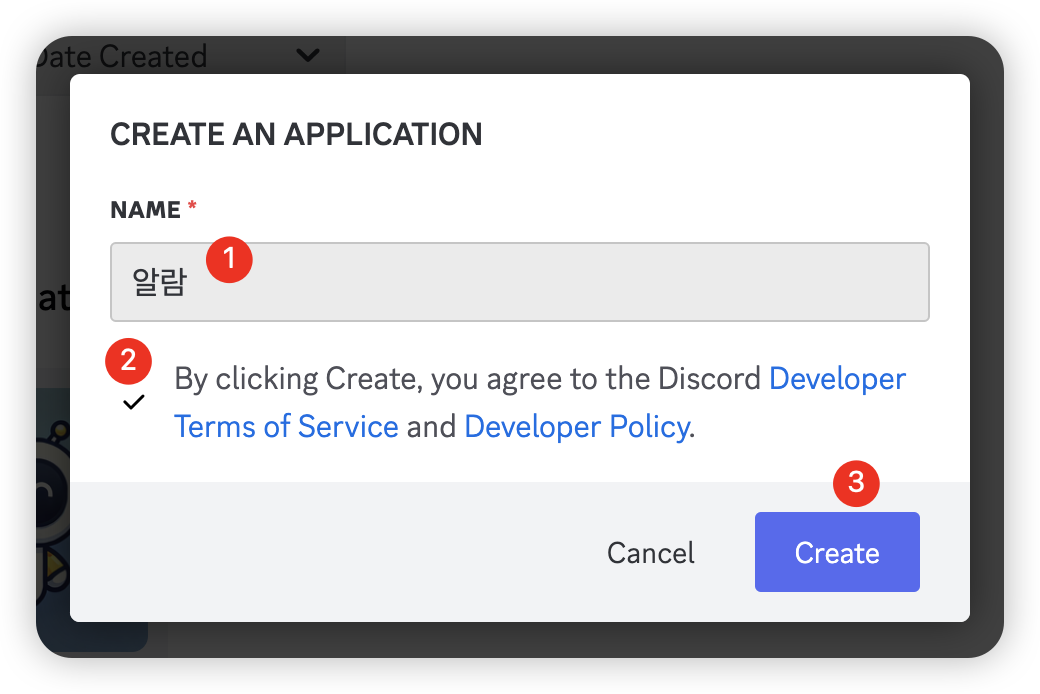Cancel the Create an Application dialog
Viewport: 1040px width, 694px height.
click(x=650, y=553)
